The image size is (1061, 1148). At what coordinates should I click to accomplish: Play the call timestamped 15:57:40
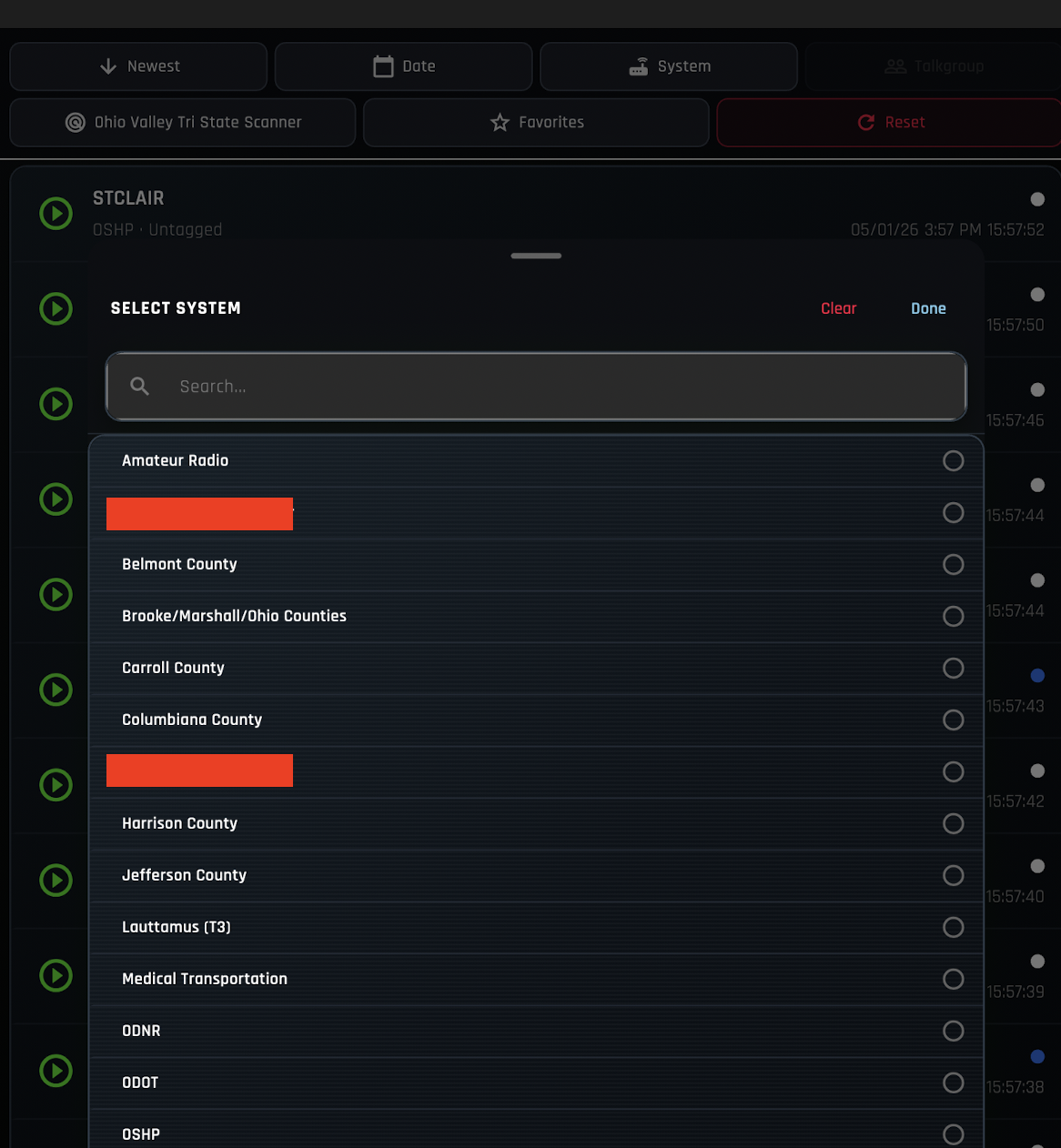click(56, 880)
